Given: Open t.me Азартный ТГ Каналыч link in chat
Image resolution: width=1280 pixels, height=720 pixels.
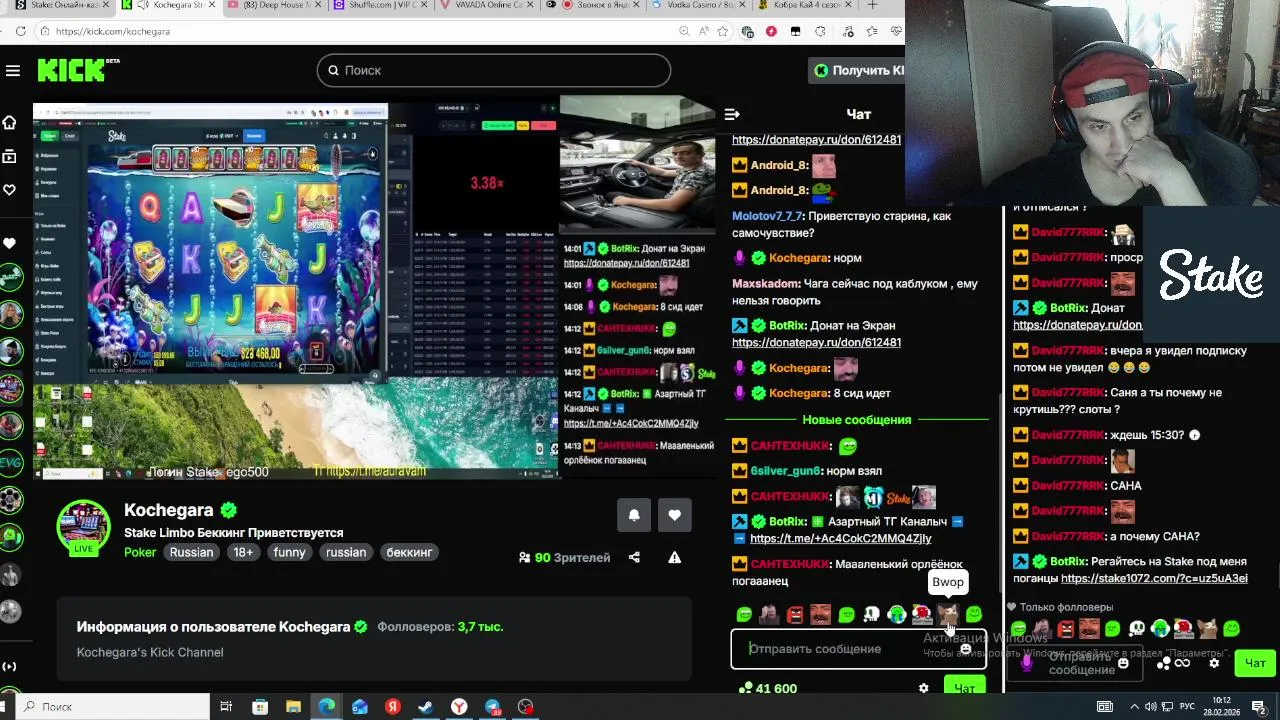Looking at the screenshot, I should coord(840,538).
